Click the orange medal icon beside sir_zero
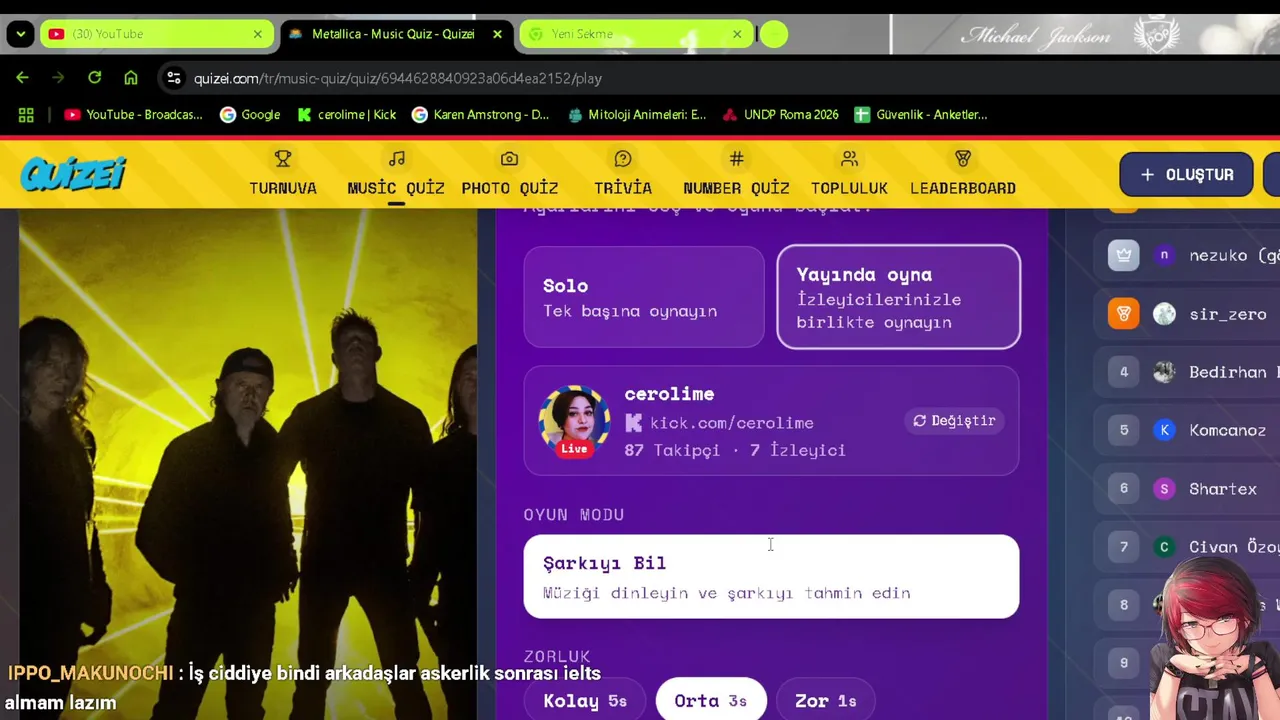The width and height of the screenshot is (1280, 720). [1124, 314]
